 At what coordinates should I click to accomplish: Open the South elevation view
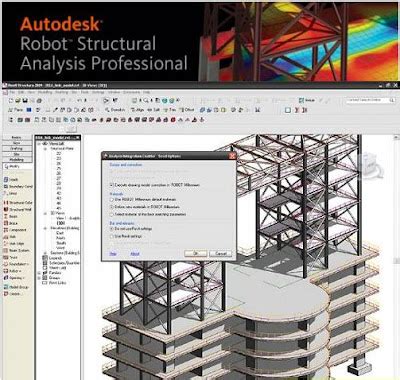coord(61,243)
